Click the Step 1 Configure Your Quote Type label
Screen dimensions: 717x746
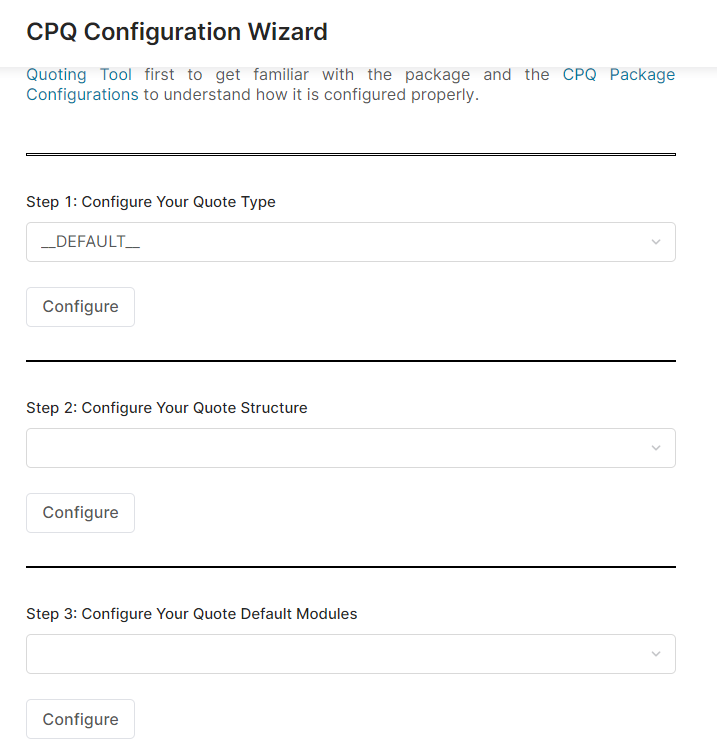tap(151, 202)
